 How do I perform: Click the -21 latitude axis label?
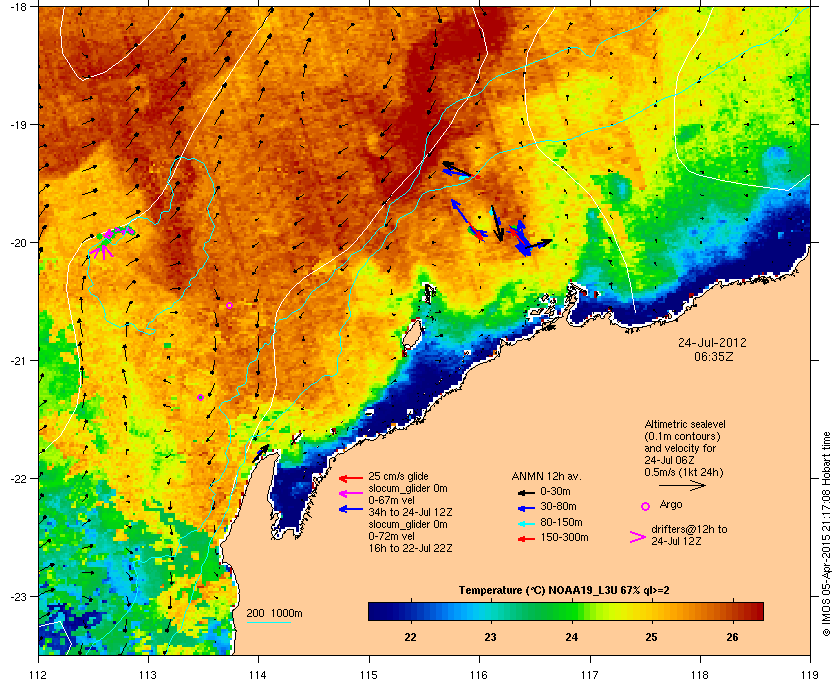pyautogui.click(x=18, y=361)
